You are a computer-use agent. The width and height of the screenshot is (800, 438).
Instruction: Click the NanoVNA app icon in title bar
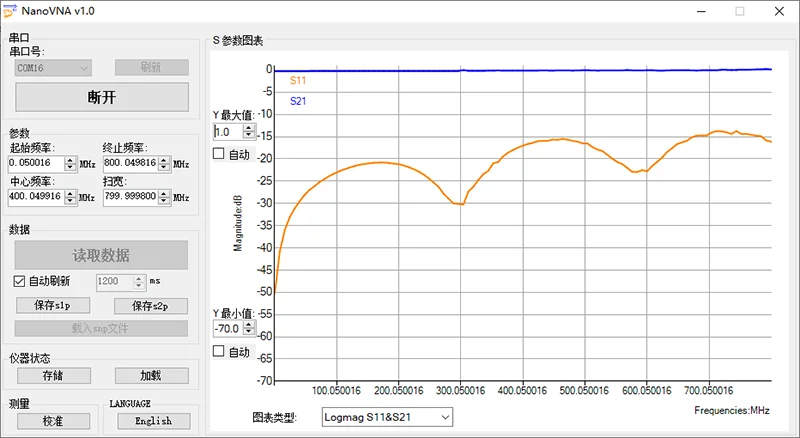pos(10,11)
